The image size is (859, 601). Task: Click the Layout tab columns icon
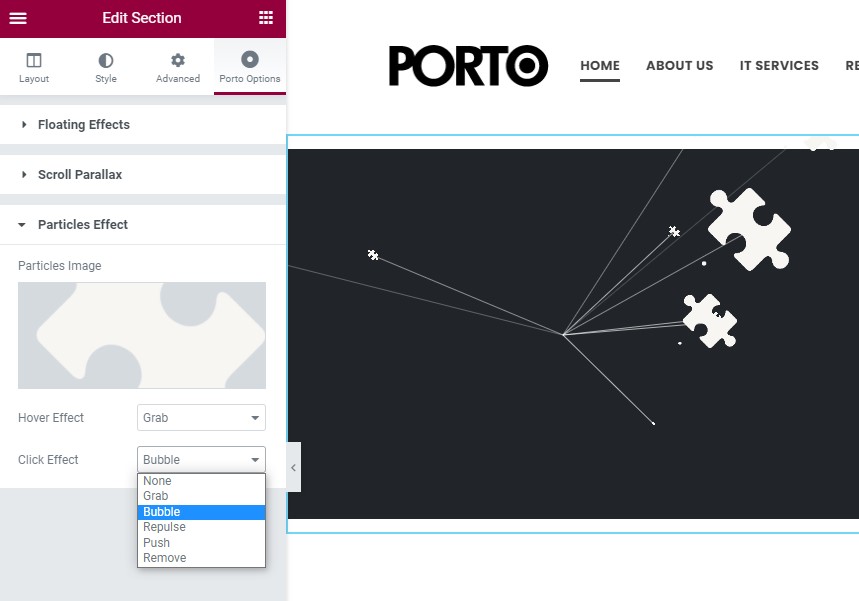pyautogui.click(x=34, y=60)
